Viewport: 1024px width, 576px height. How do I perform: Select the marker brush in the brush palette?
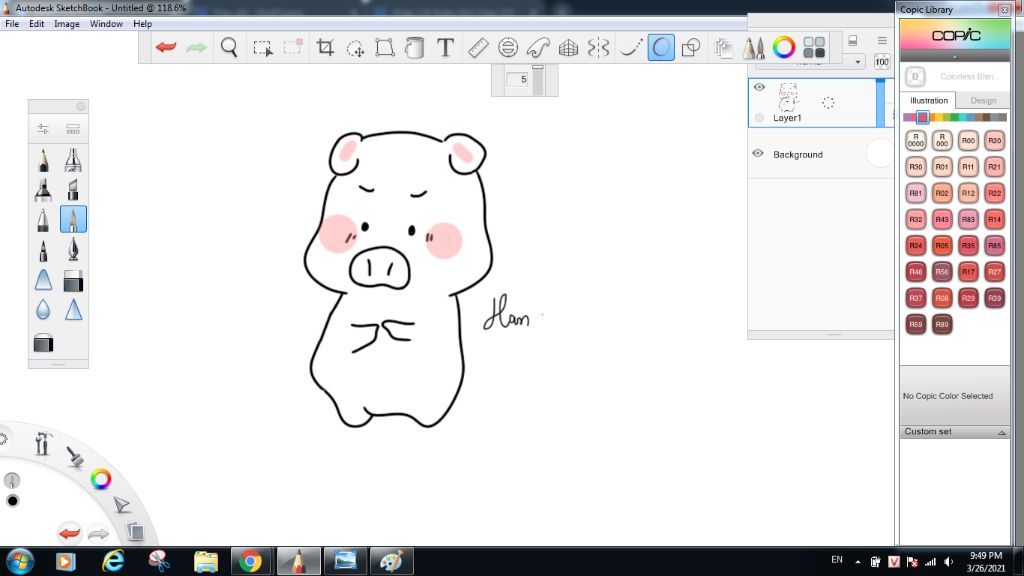tap(43, 190)
